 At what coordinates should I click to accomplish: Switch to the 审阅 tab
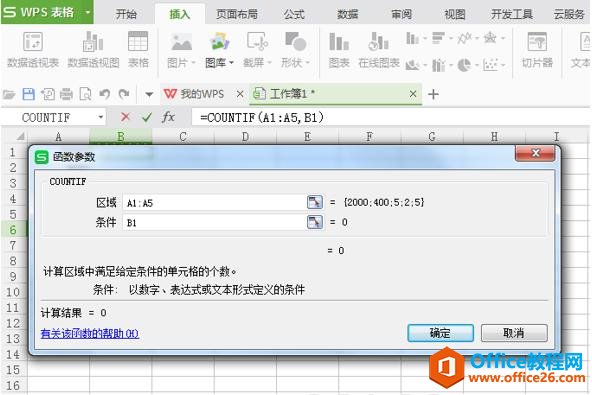401,14
